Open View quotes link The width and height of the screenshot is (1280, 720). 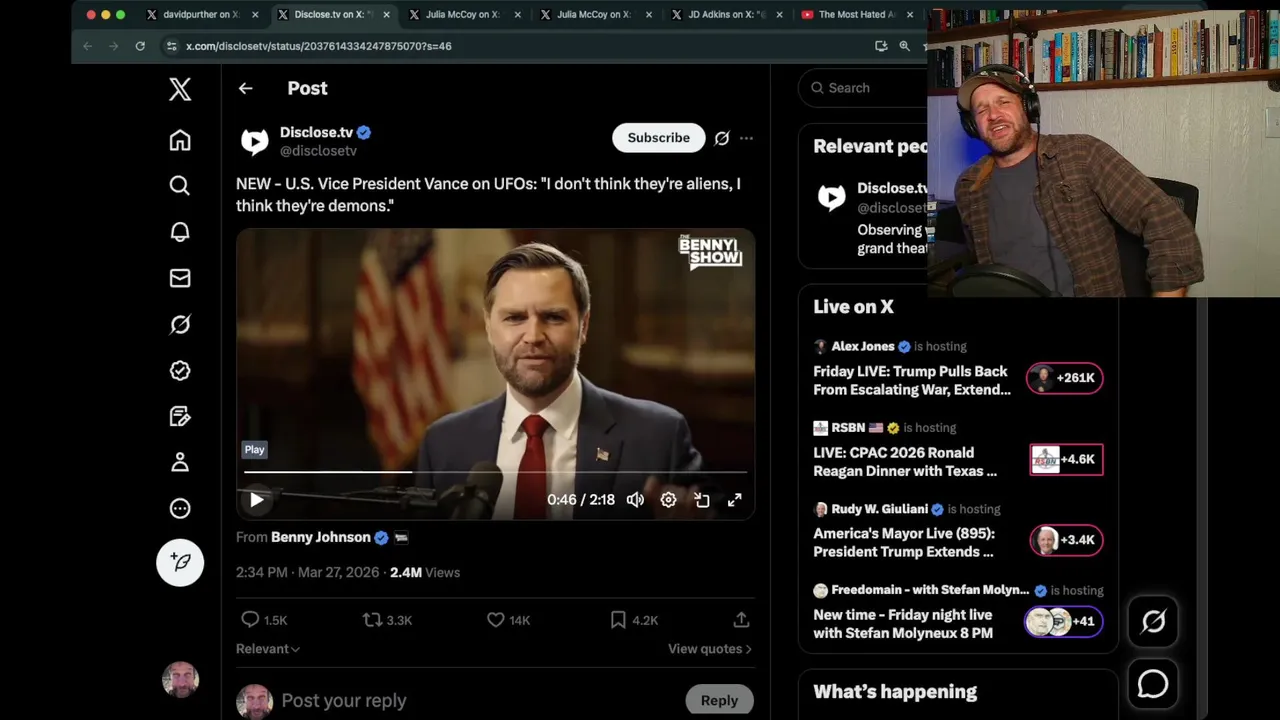710,649
